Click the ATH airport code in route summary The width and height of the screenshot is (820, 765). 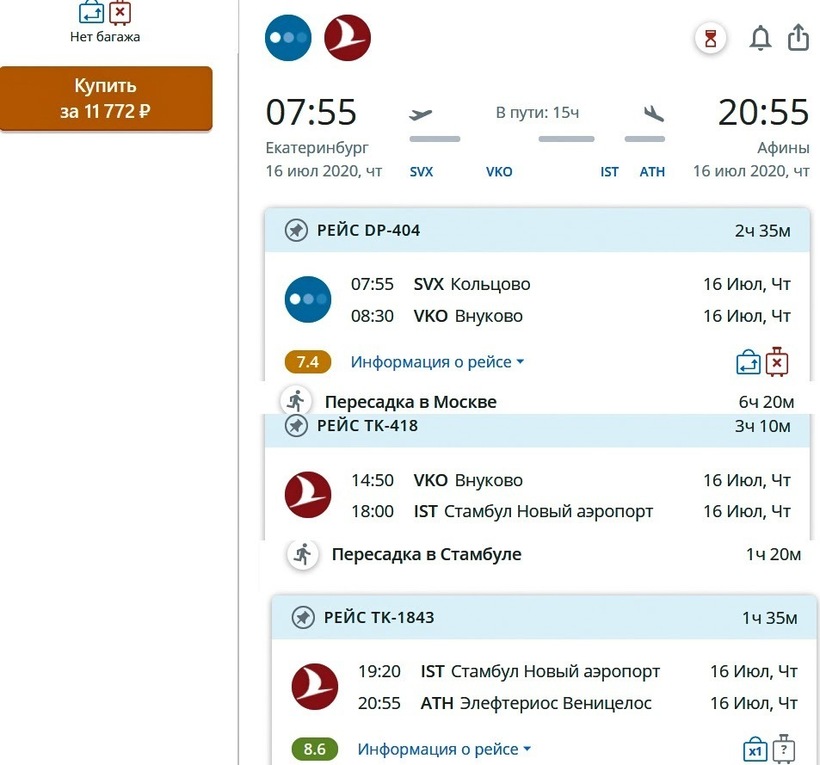tap(652, 172)
